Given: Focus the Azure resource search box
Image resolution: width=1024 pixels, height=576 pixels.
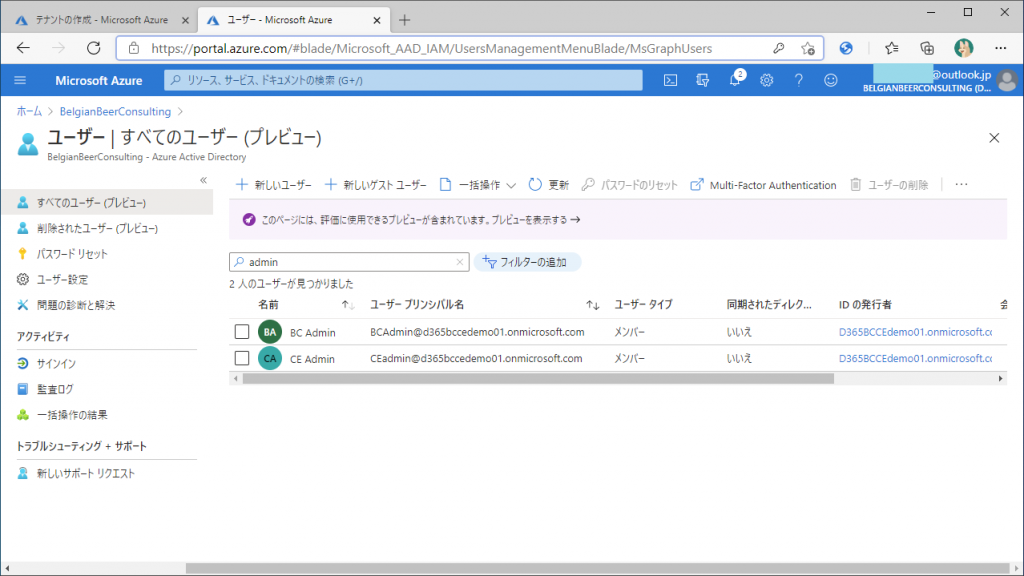Looking at the screenshot, I should tap(403, 80).
